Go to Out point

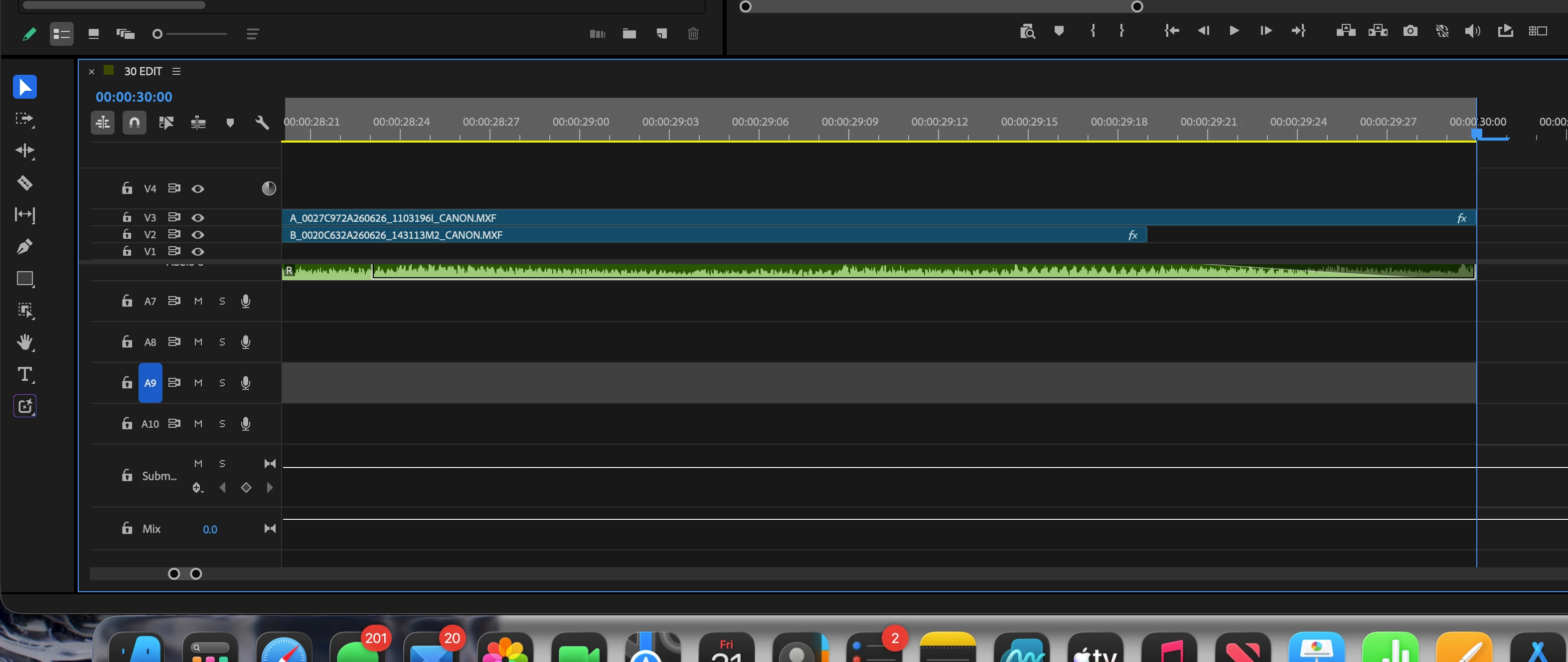pyautogui.click(x=1298, y=30)
